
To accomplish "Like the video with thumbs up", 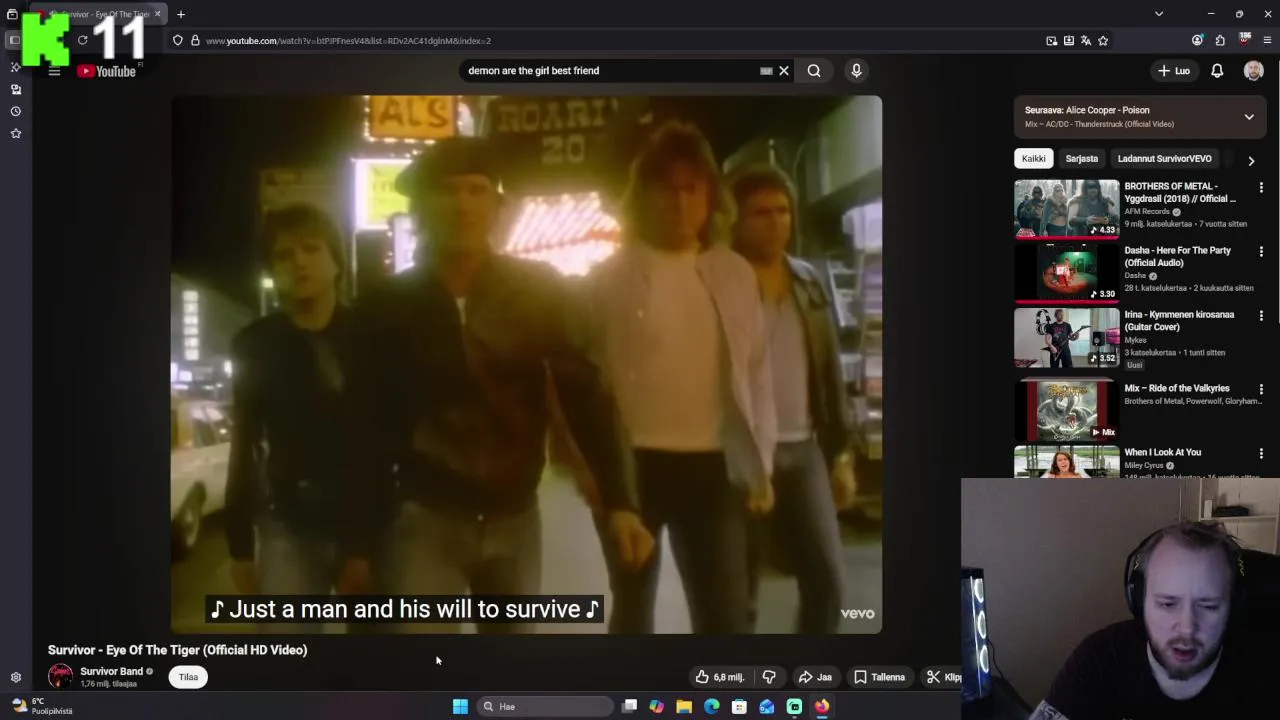I will pos(719,677).
